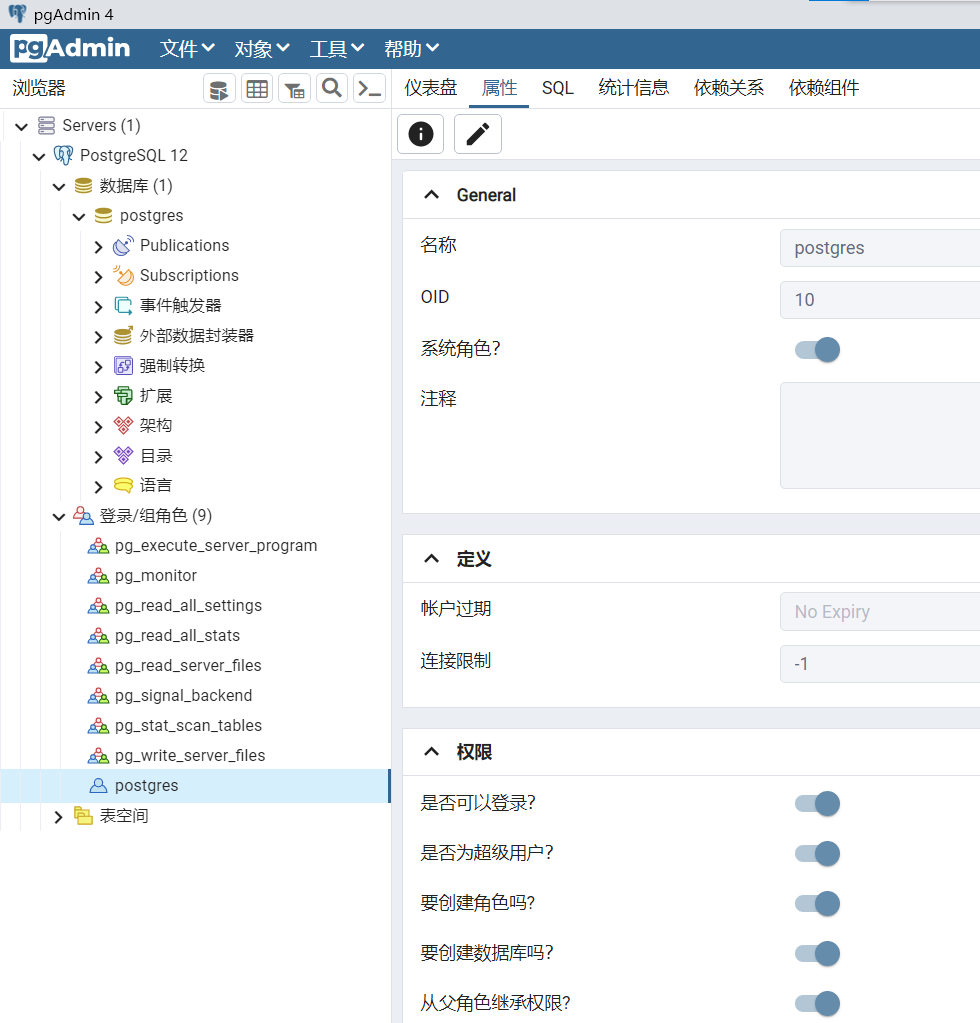Click the pencil edit icon button
This screenshot has width=980, height=1023.
[478, 134]
